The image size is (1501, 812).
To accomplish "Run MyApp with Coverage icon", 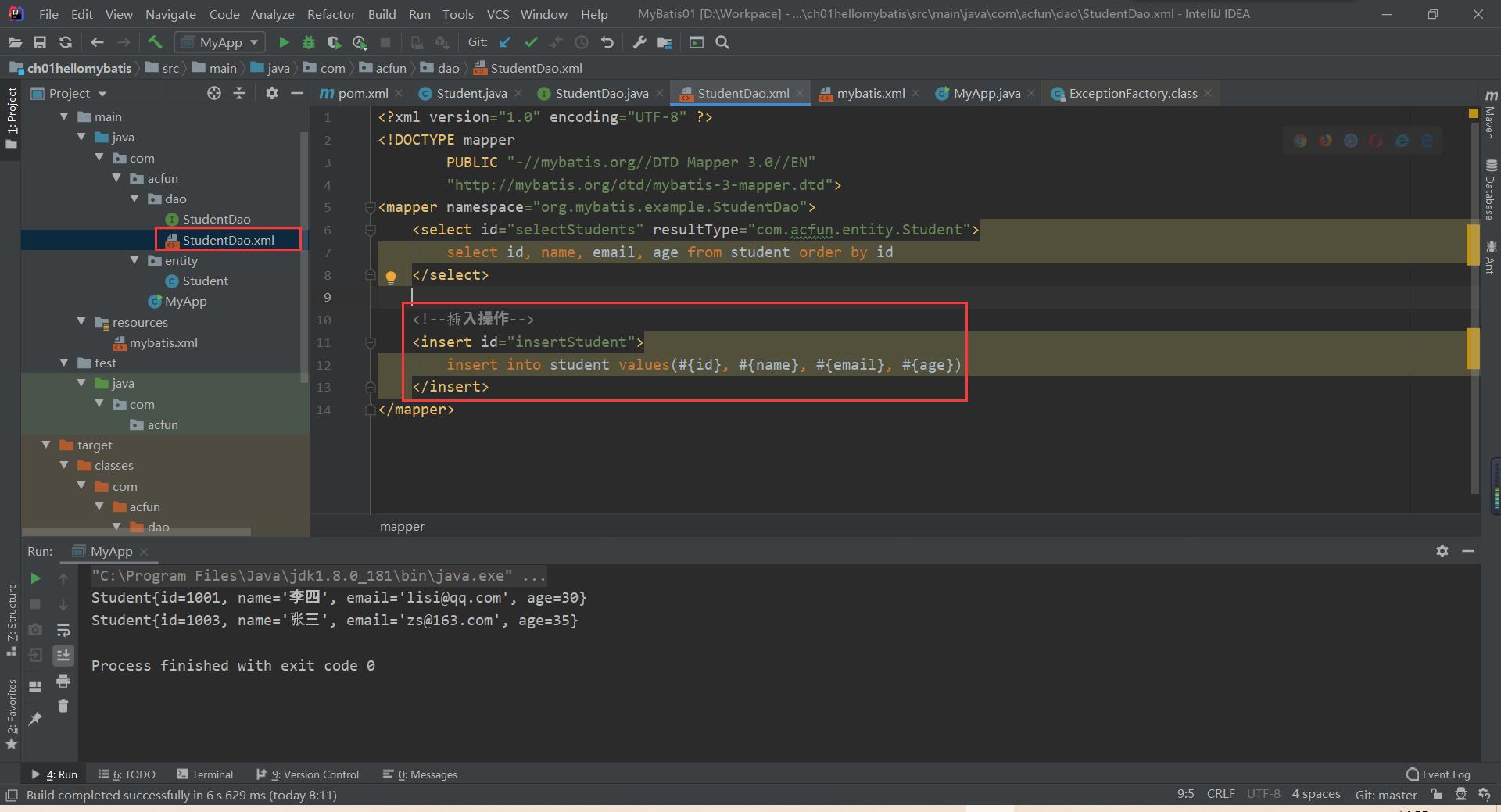I will coord(334,42).
